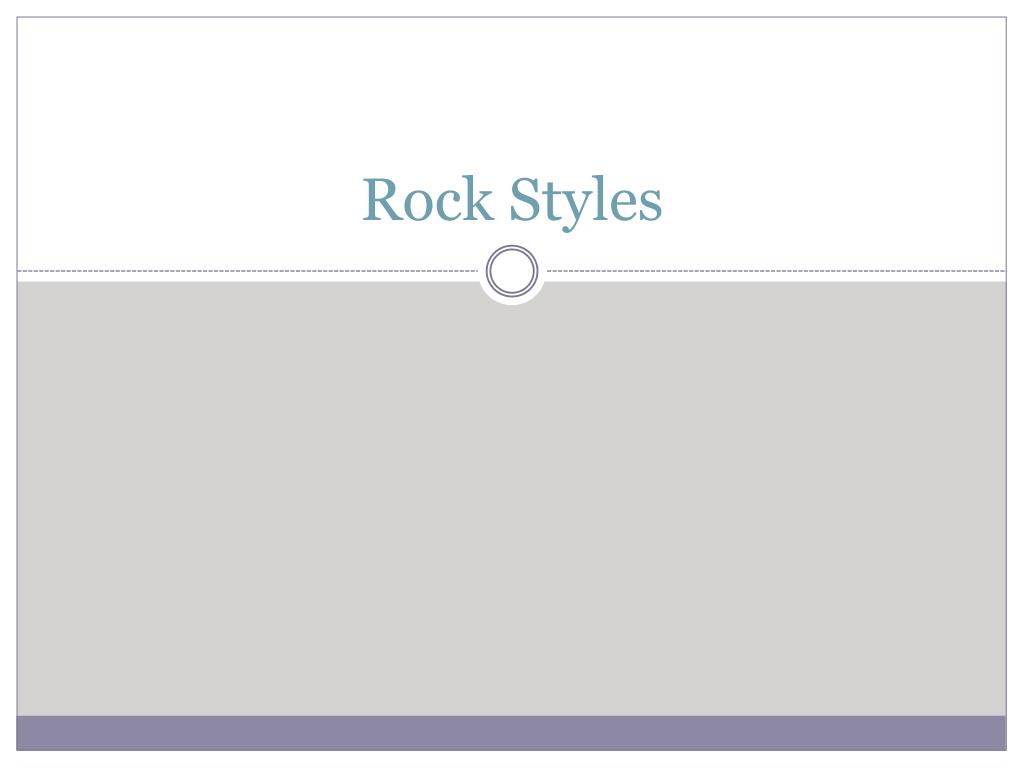Click the slide's top border line
The height and width of the screenshot is (768, 1024).
coord(511,17)
